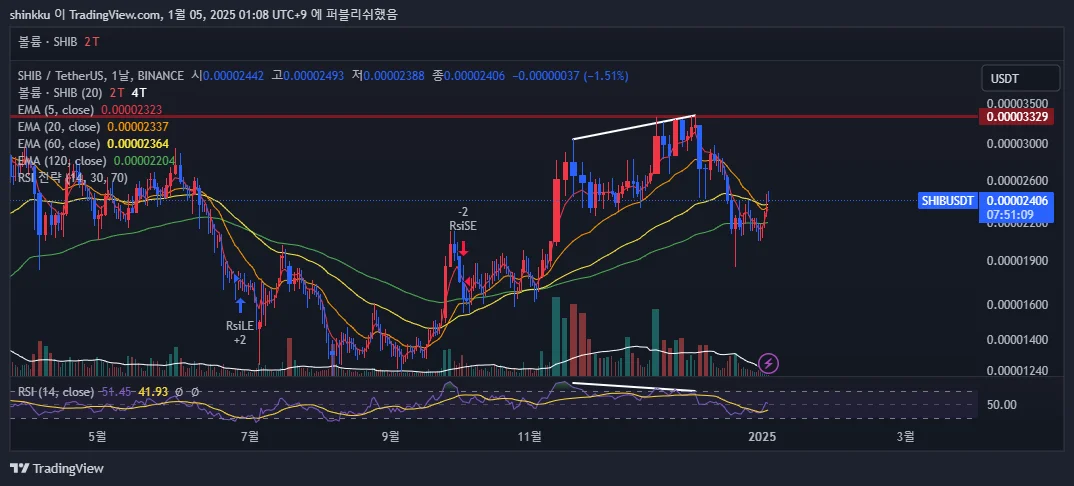1074x486 pixels.
Task: Click the shinkku publisher header text
Action: 203,14
